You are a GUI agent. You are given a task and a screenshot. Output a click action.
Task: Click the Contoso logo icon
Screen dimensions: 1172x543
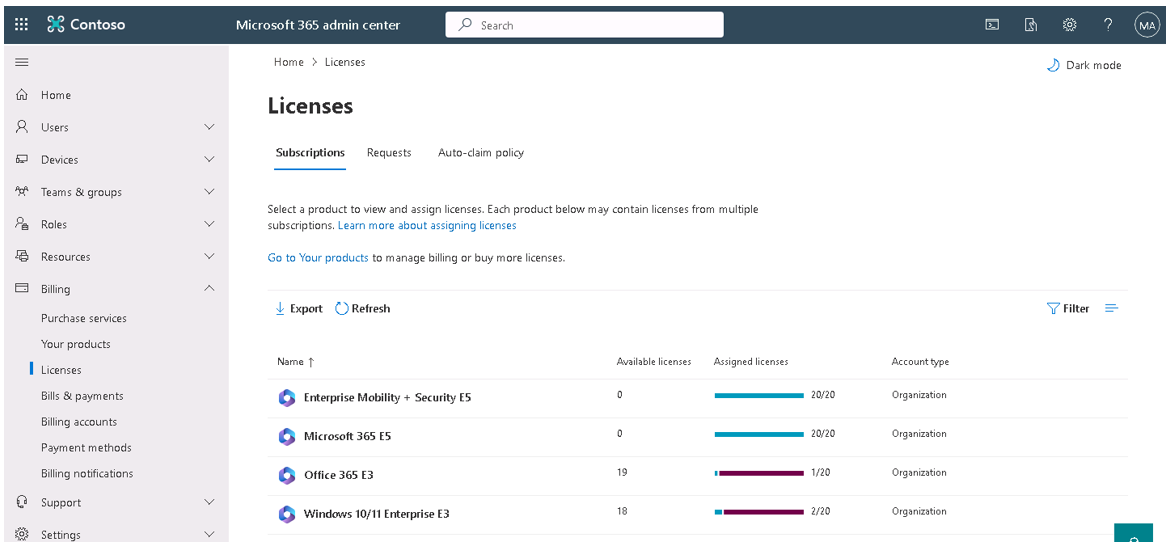coord(56,25)
